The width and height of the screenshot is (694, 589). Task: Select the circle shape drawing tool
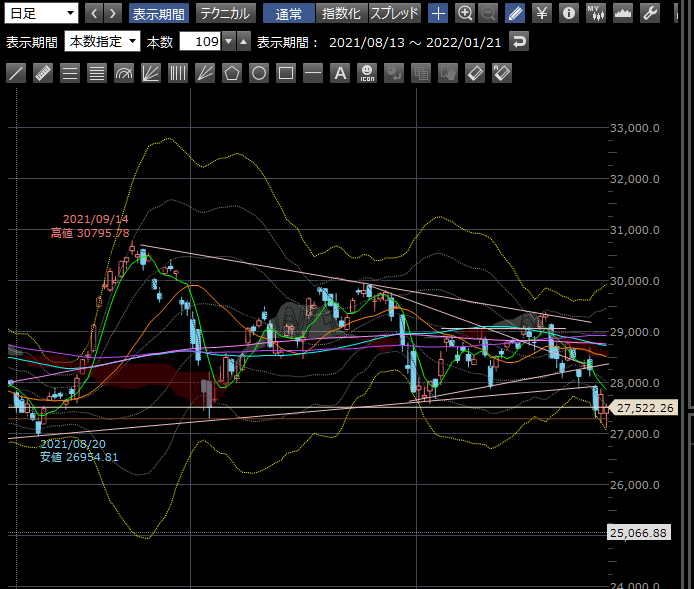point(259,73)
